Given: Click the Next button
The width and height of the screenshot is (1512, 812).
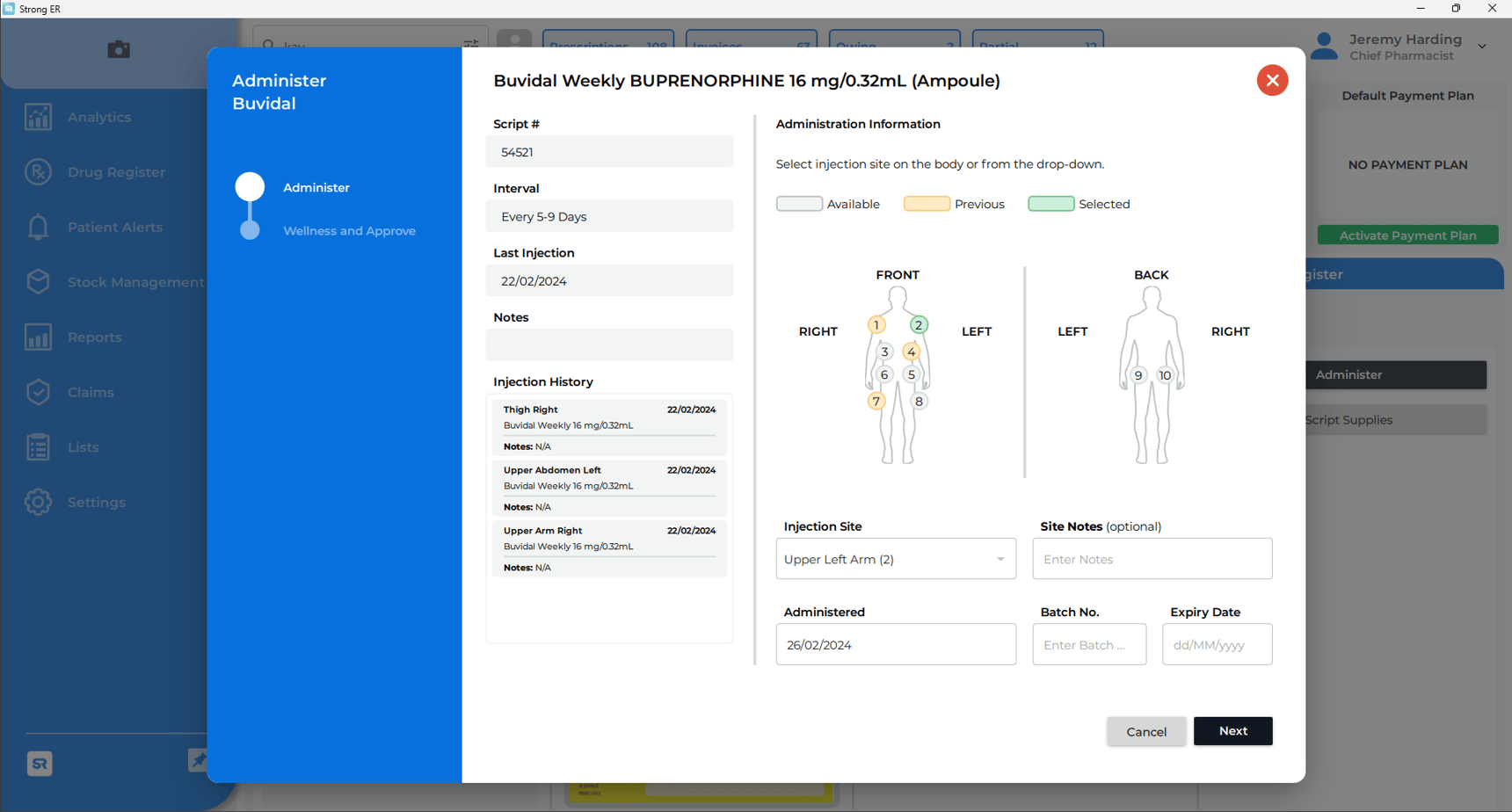Looking at the screenshot, I should coord(1232,730).
